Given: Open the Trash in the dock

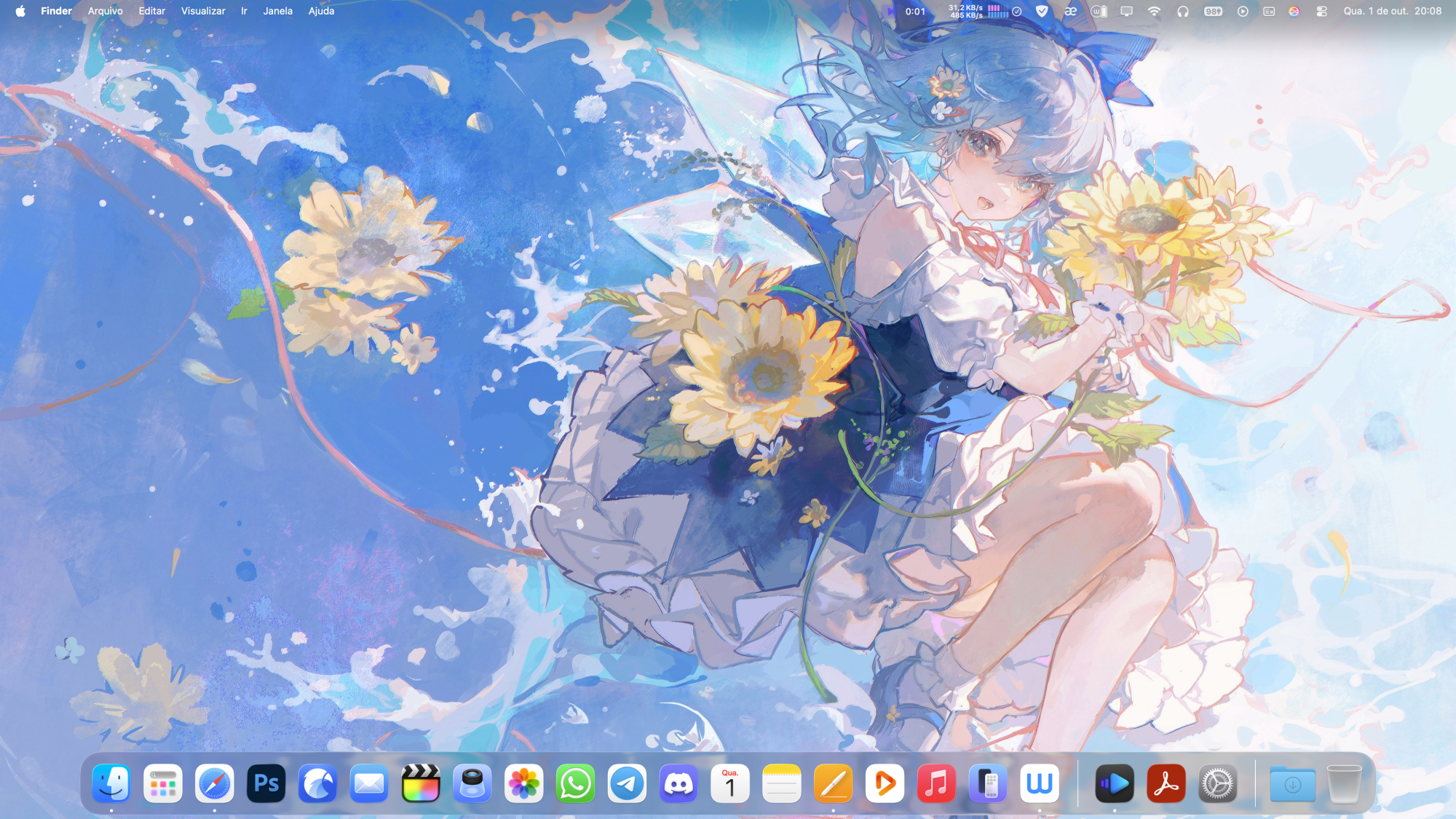Looking at the screenshot, I should [1344, 784].
